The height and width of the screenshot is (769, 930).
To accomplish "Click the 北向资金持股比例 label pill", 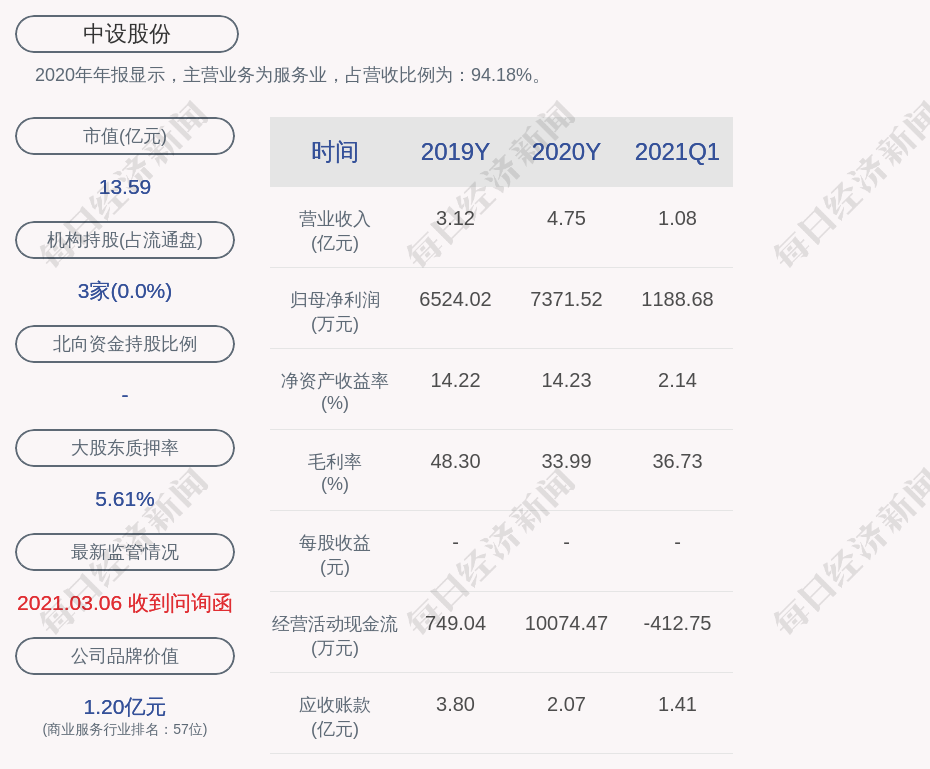I will click(x=125, y=344).
